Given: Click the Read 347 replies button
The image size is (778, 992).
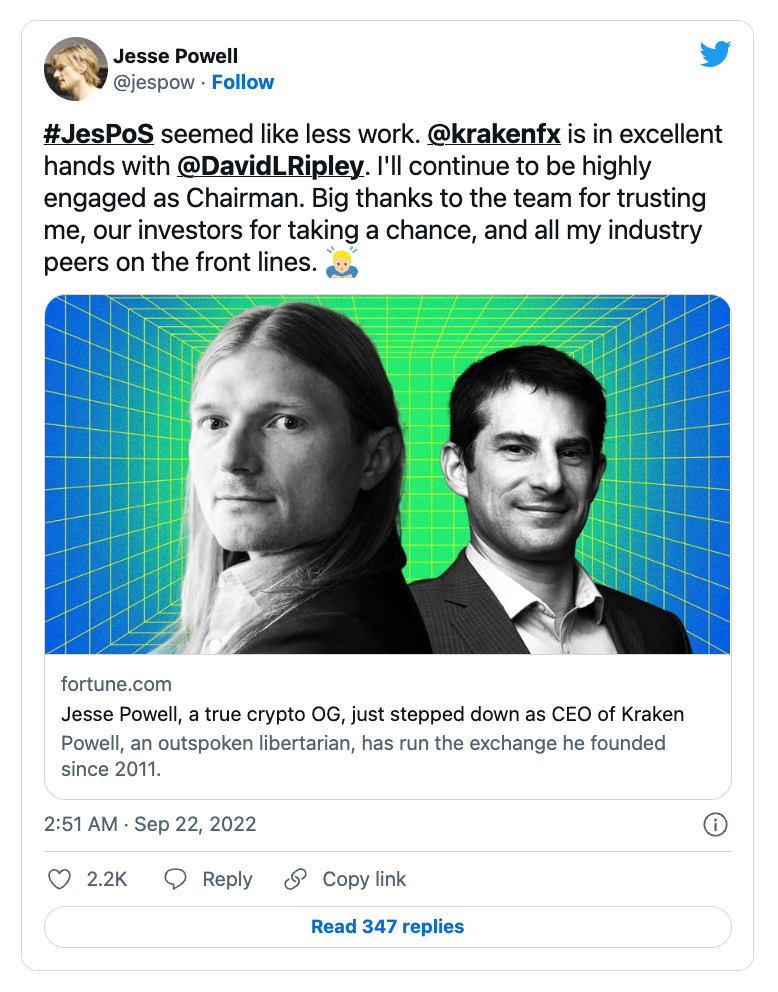Looking at the screenshot, I should 388,927.
